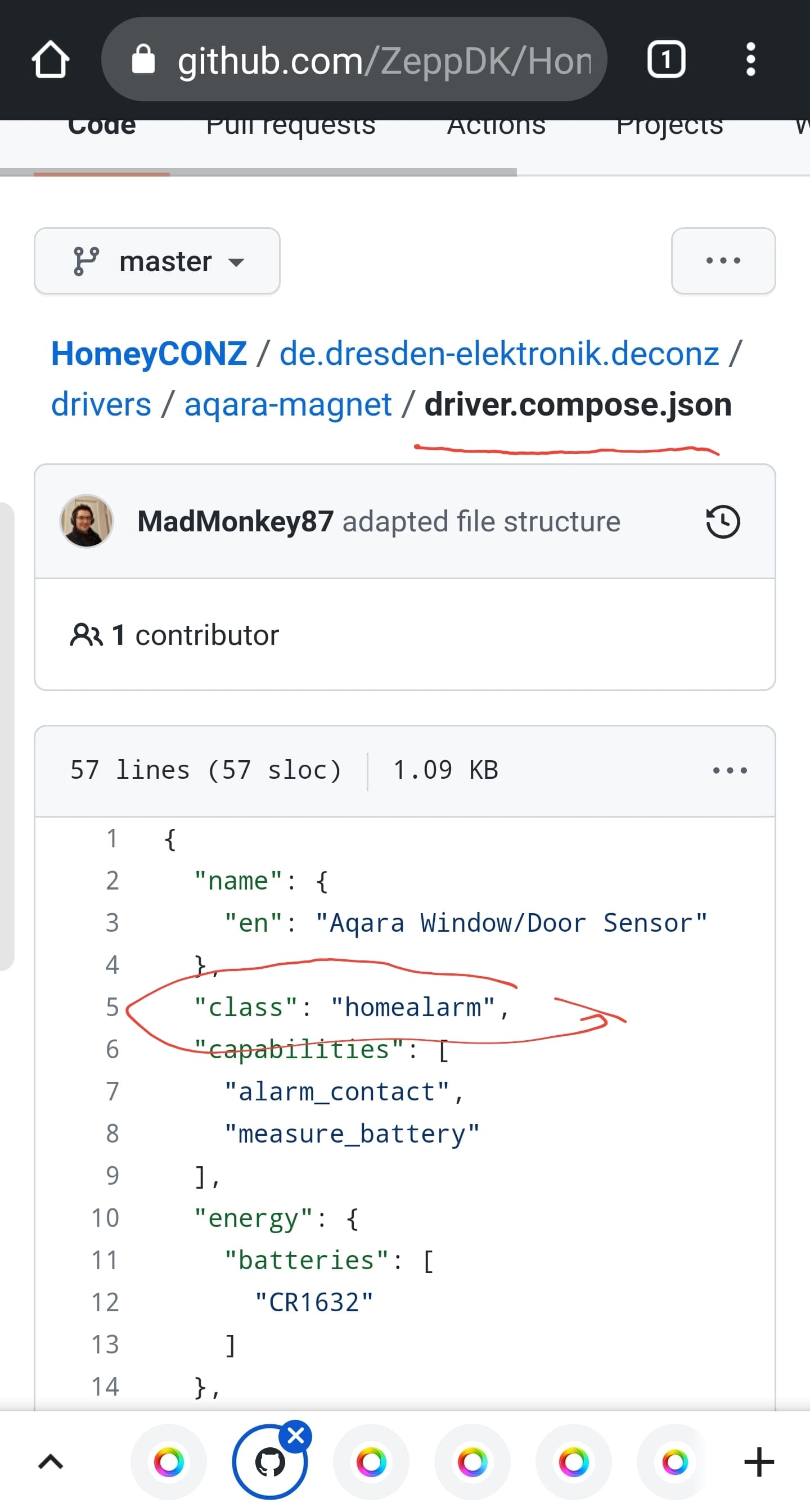Open MadMonkey87 profile link
810x1512 pixels.
click(x=235, y=521)
